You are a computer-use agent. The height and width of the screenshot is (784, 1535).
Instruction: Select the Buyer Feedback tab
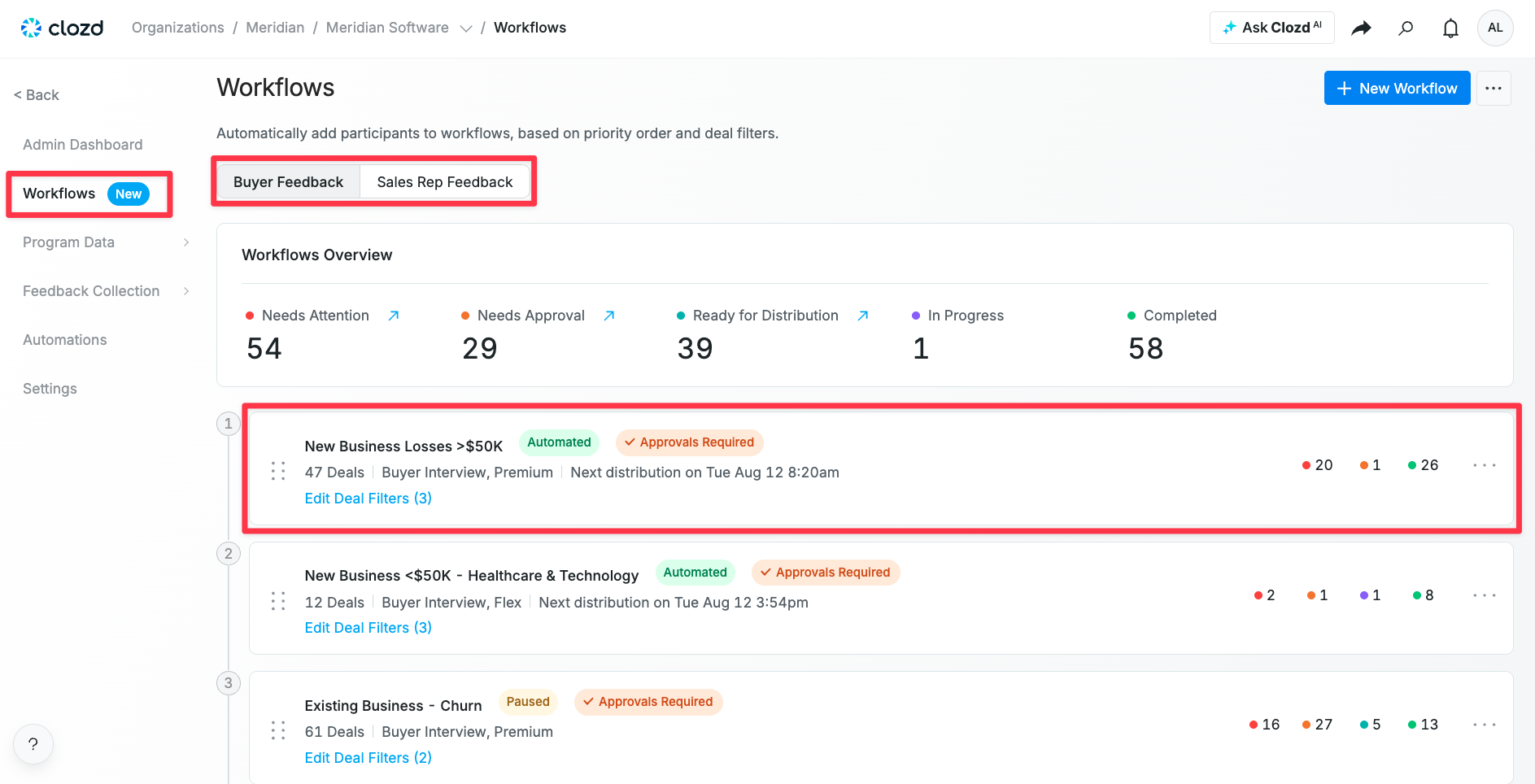pos(288,182)
